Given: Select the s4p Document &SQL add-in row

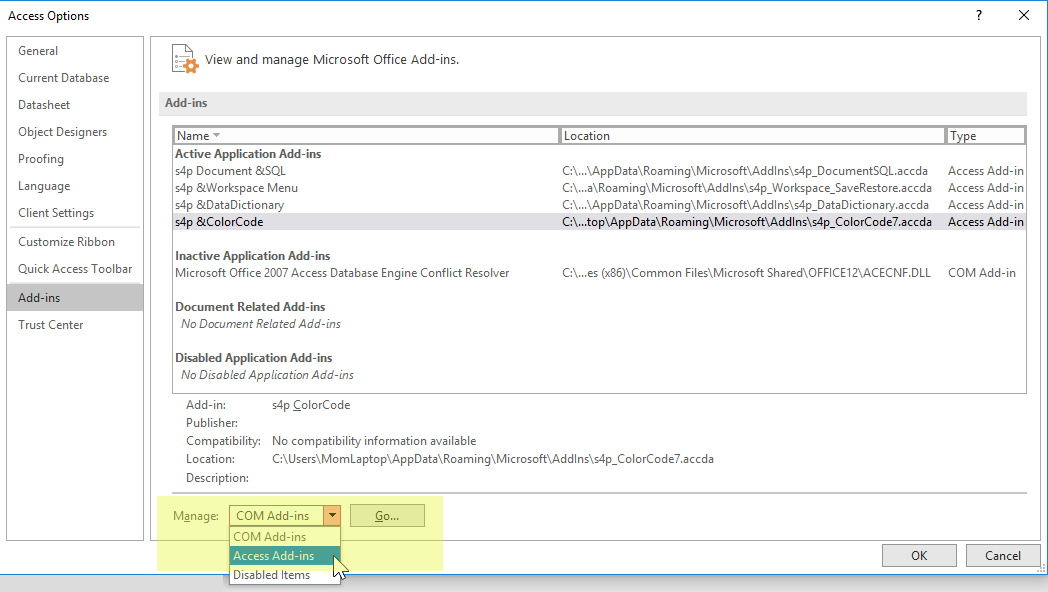Looking at the screenshot, I should tap(599, 171).
